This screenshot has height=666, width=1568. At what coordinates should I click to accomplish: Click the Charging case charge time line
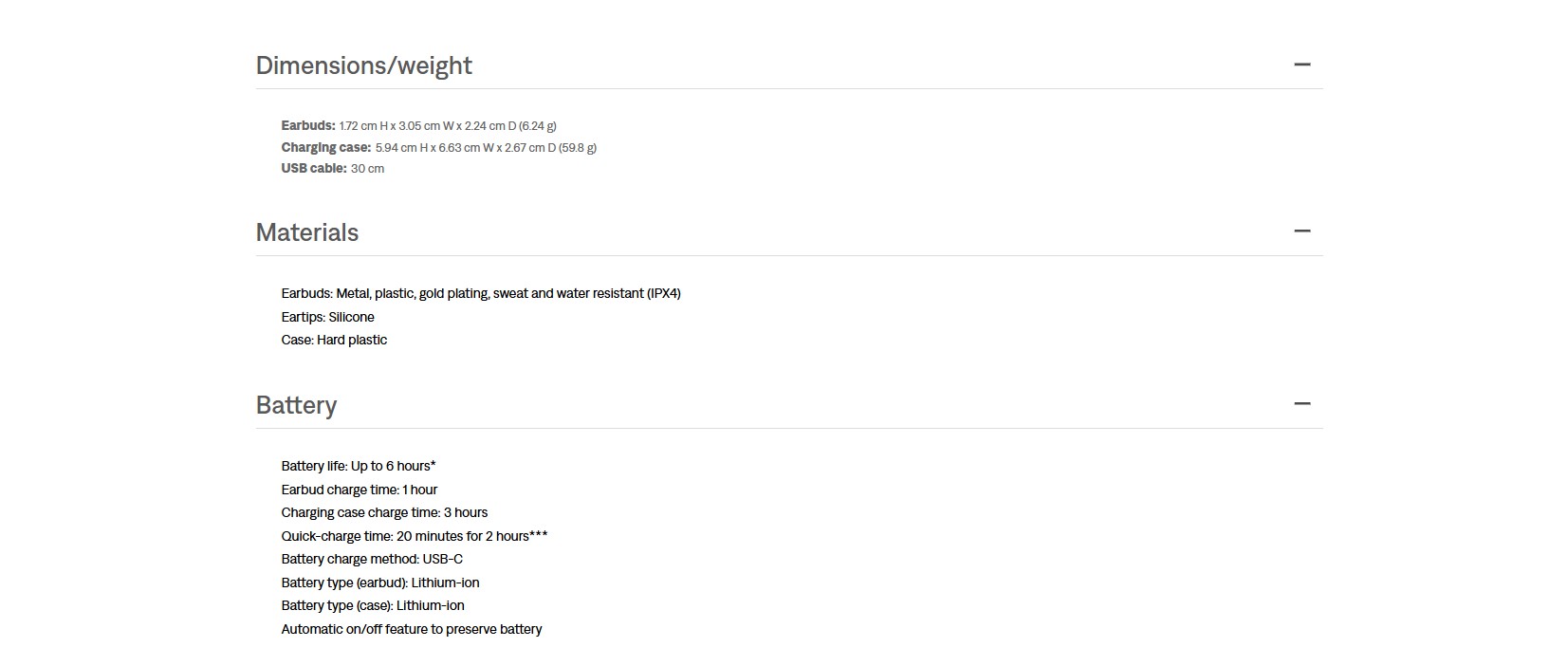[x=384, y=512]
